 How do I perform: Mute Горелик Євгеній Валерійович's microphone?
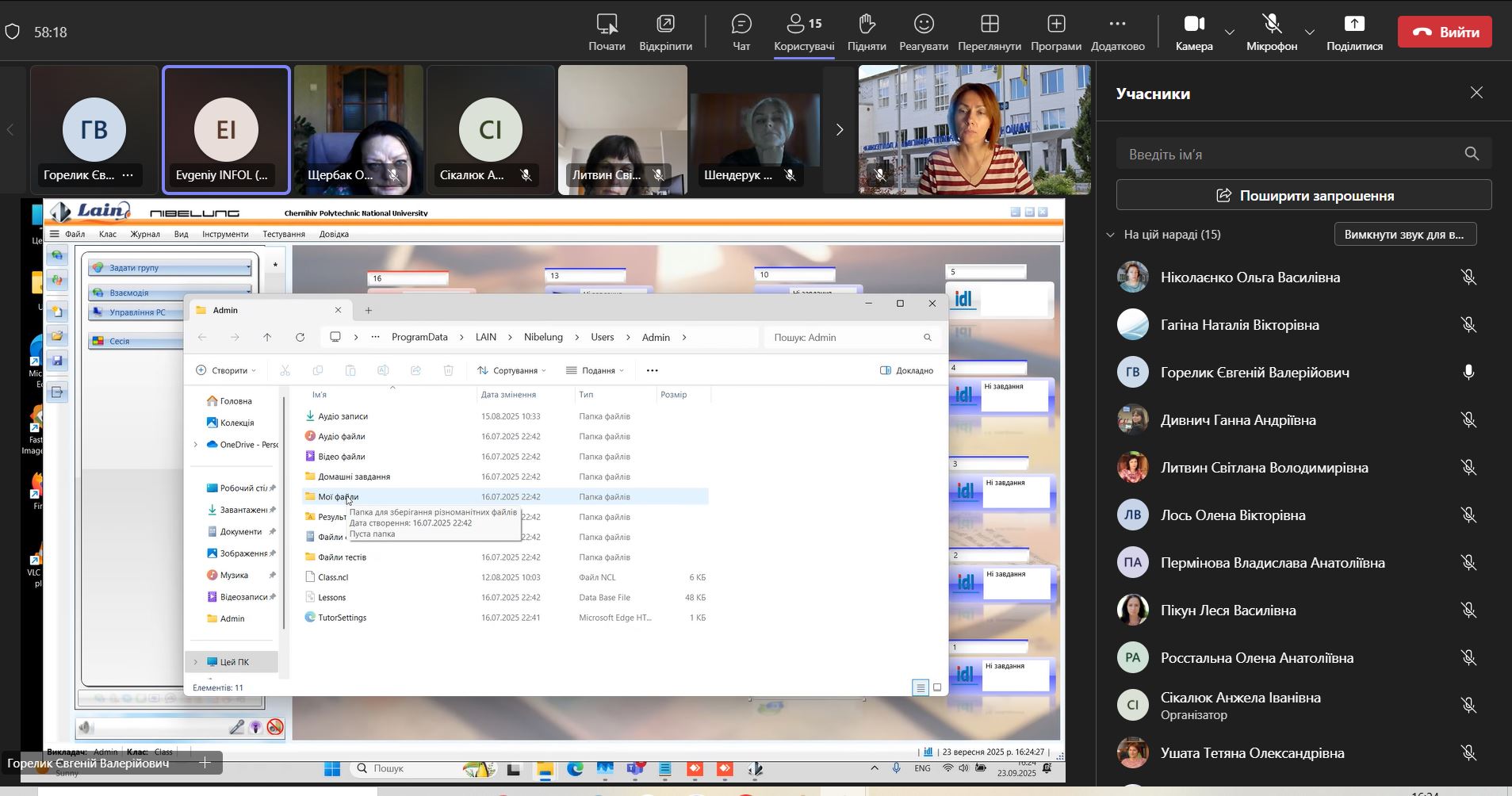(1468, 373)
